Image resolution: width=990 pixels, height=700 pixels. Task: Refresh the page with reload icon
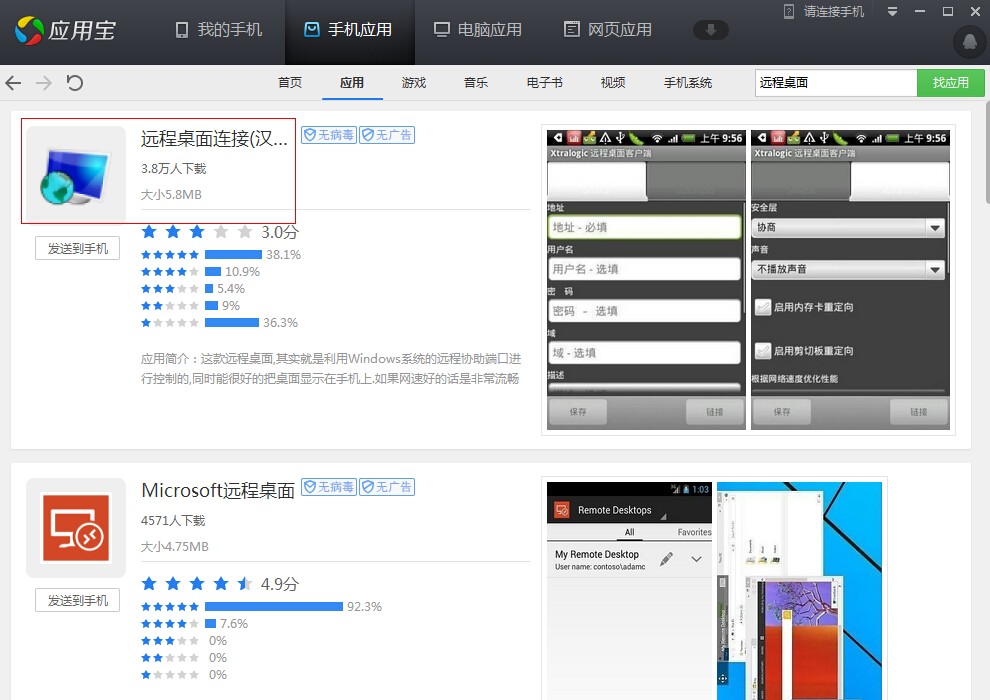[x=75, y=83]
